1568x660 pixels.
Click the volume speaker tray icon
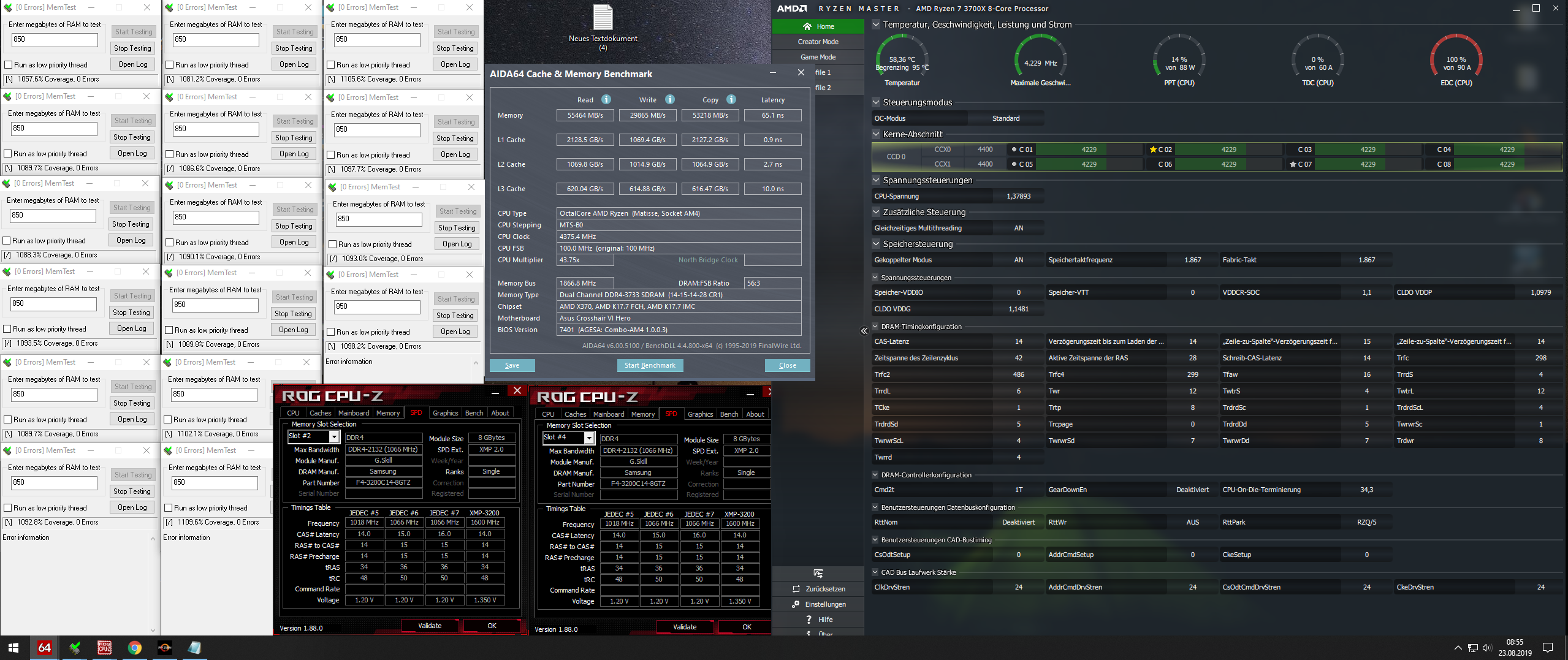1487,648
